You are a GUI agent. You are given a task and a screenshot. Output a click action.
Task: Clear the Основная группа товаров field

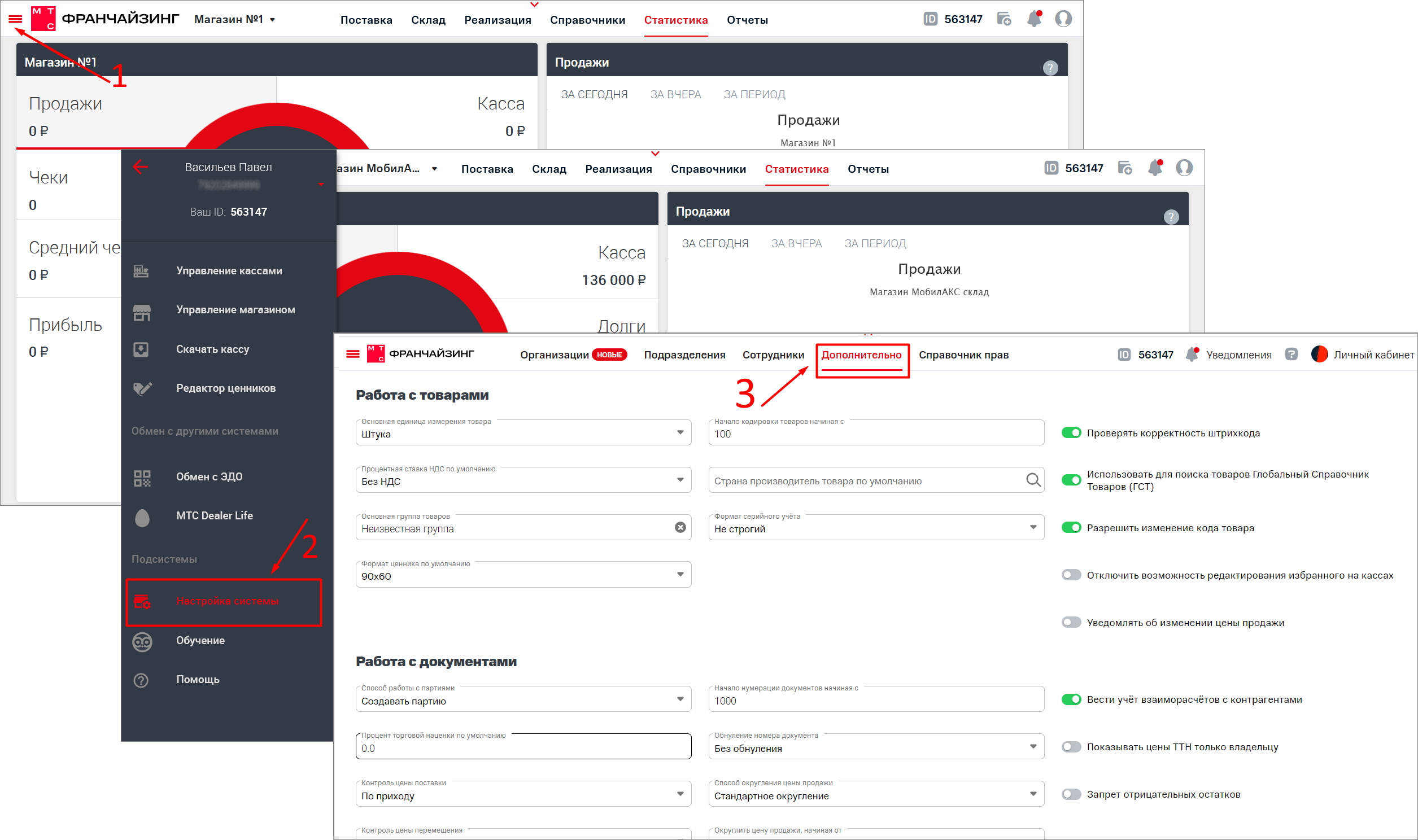pyautogui.click(x=680, y=528)
